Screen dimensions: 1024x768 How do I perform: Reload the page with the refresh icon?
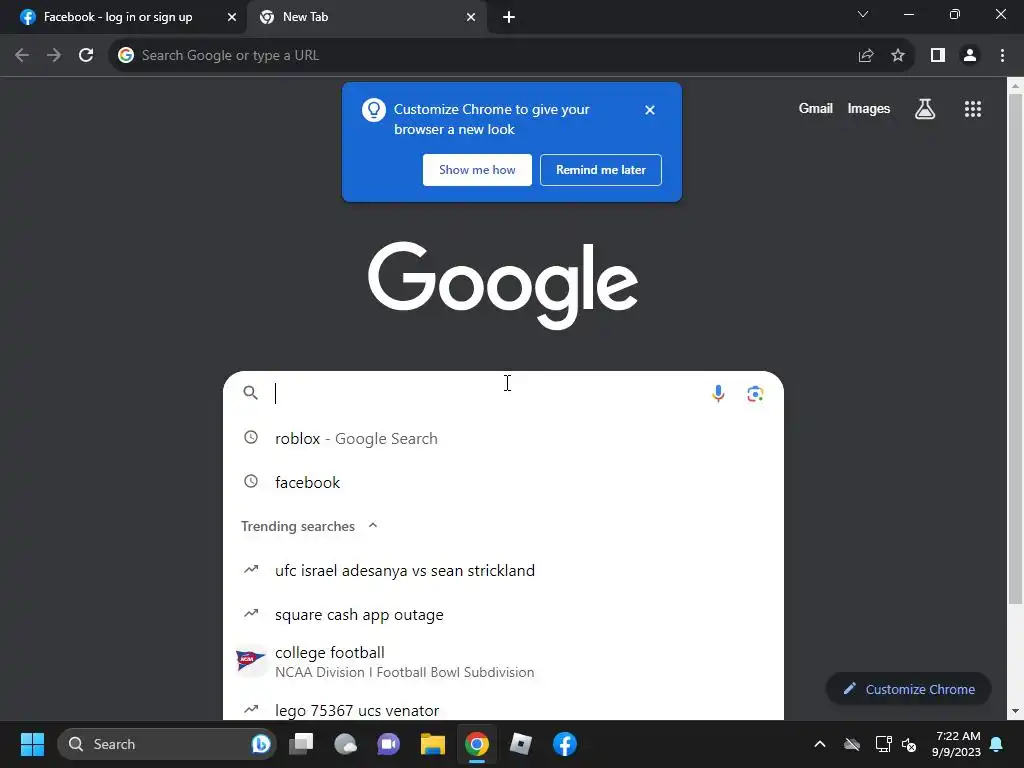(x=86, y=56)
